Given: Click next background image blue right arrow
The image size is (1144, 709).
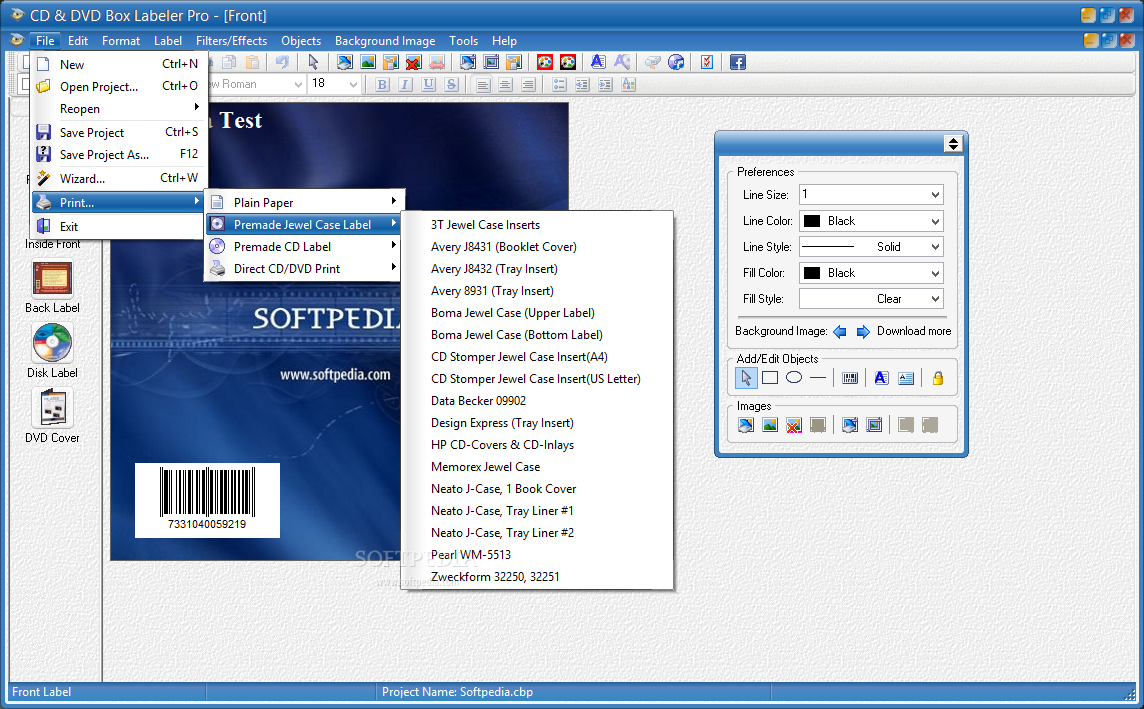Looking at the screenshot, I should pos(863,331).
